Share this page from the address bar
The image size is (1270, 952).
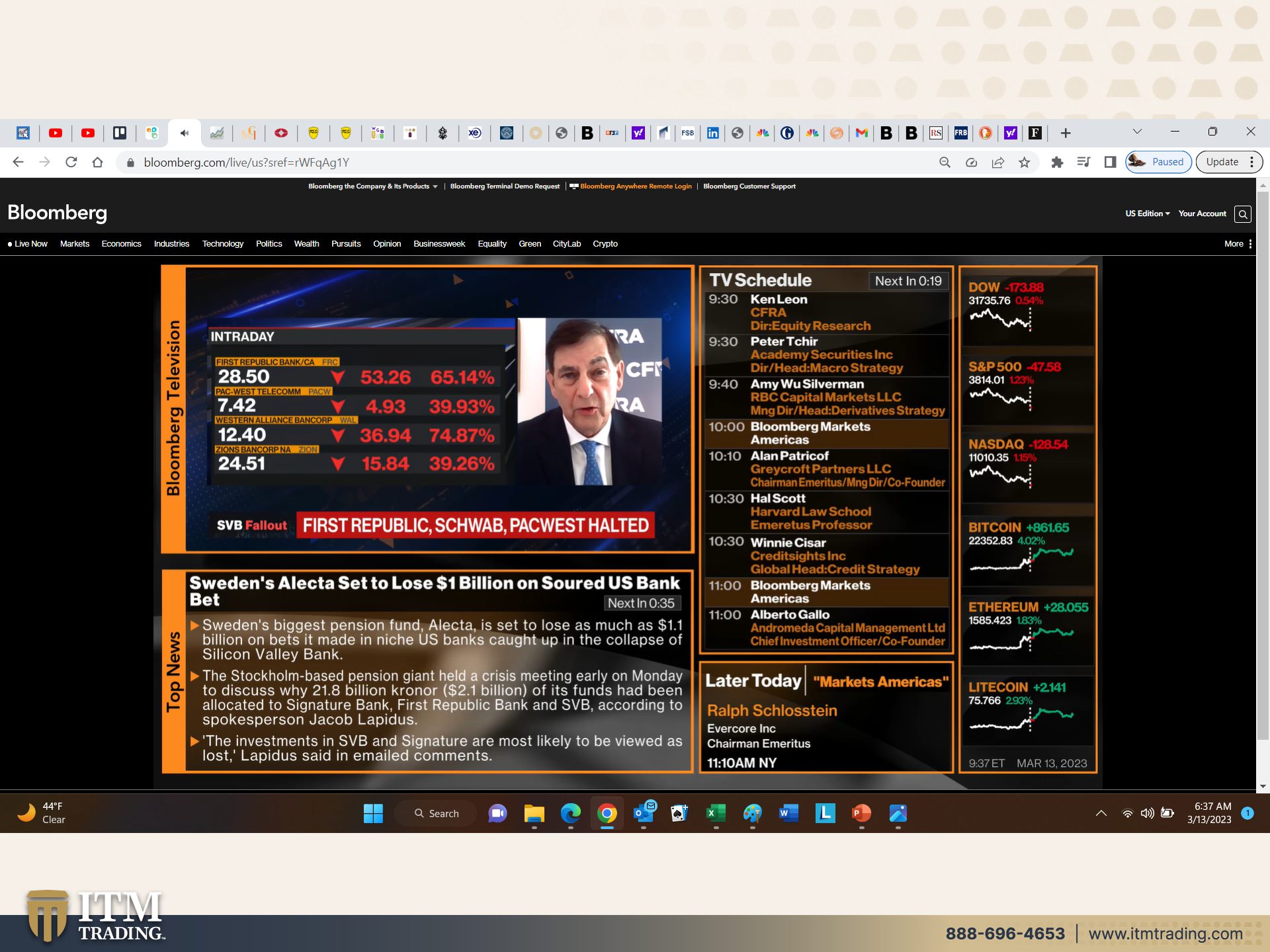pos(997,162)
